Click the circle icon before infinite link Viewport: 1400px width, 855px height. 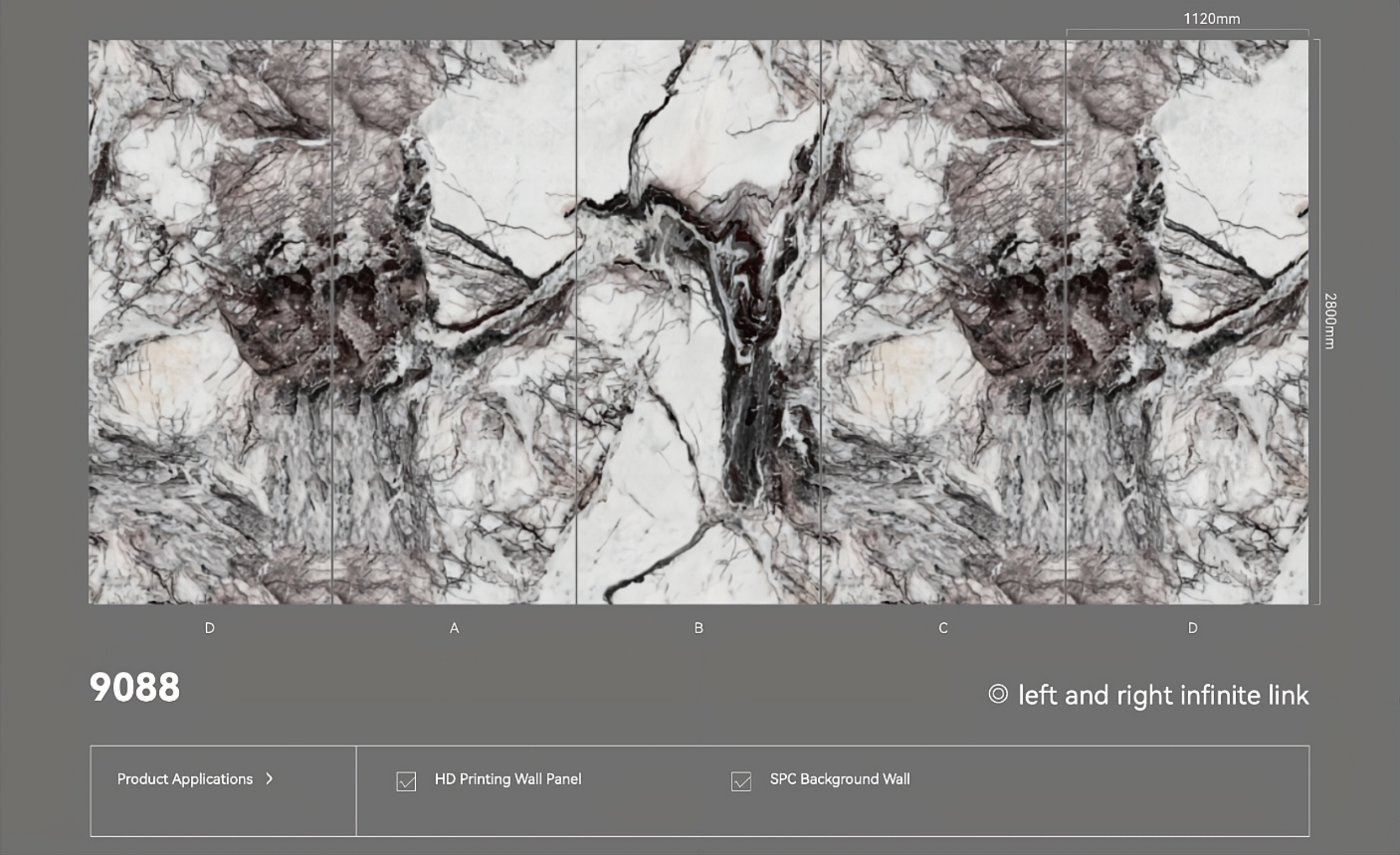point(998,694)
